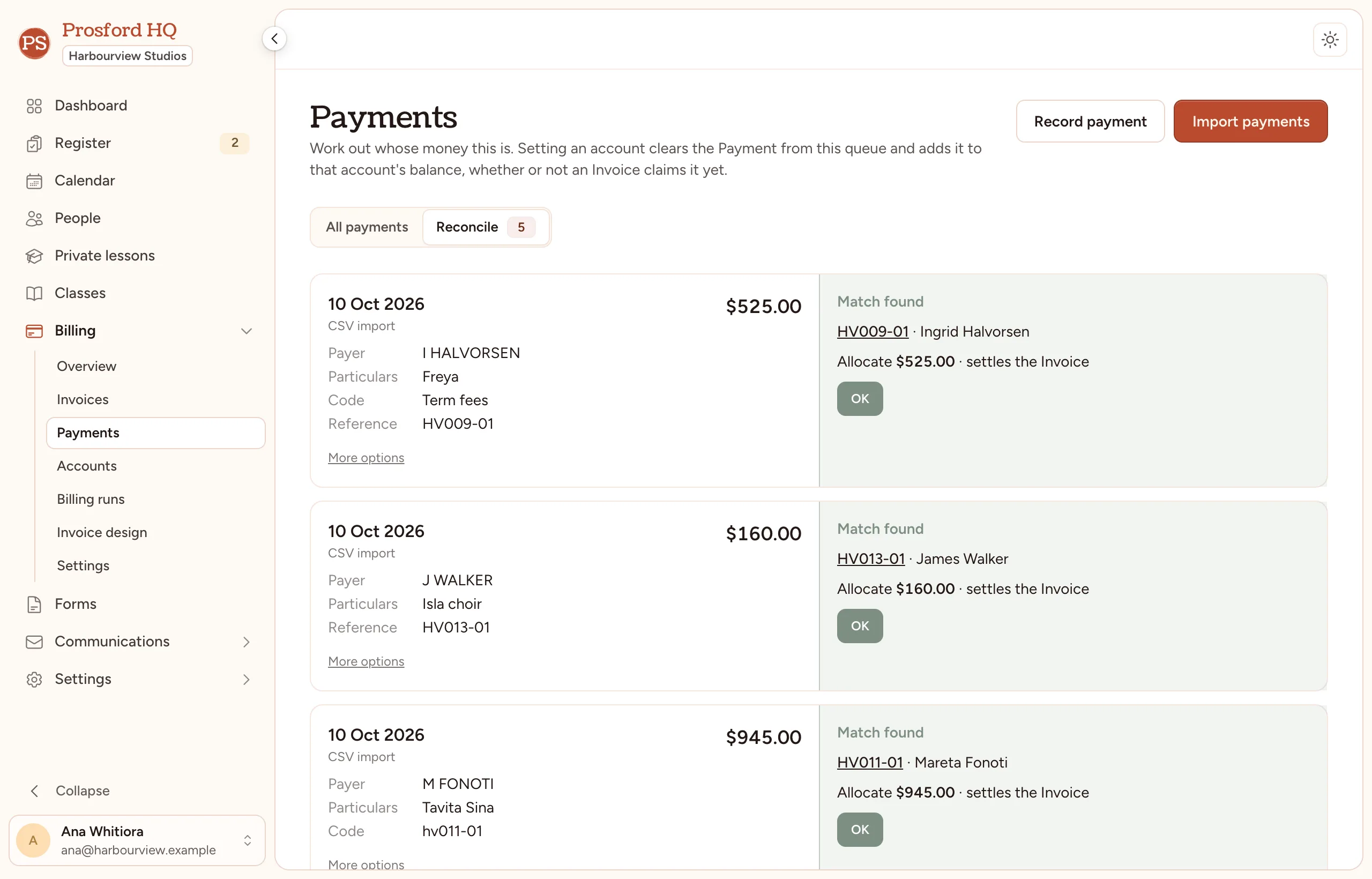Open Billing Accounts

pyautogui.click(x=87, y=466)
